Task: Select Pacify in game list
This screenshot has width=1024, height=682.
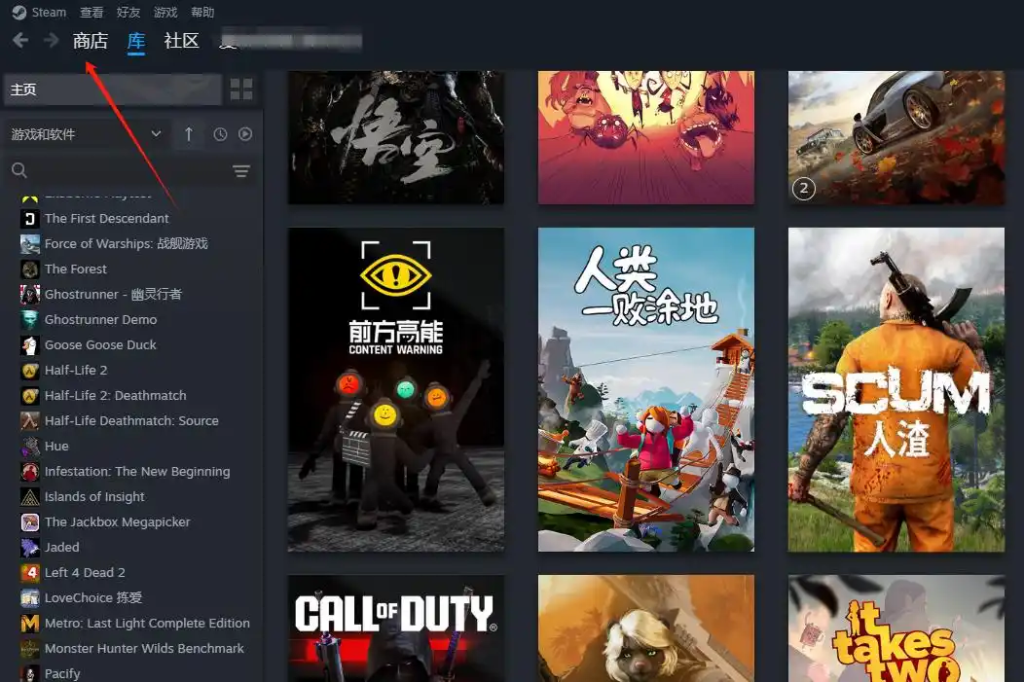Action: coord(62,674)
